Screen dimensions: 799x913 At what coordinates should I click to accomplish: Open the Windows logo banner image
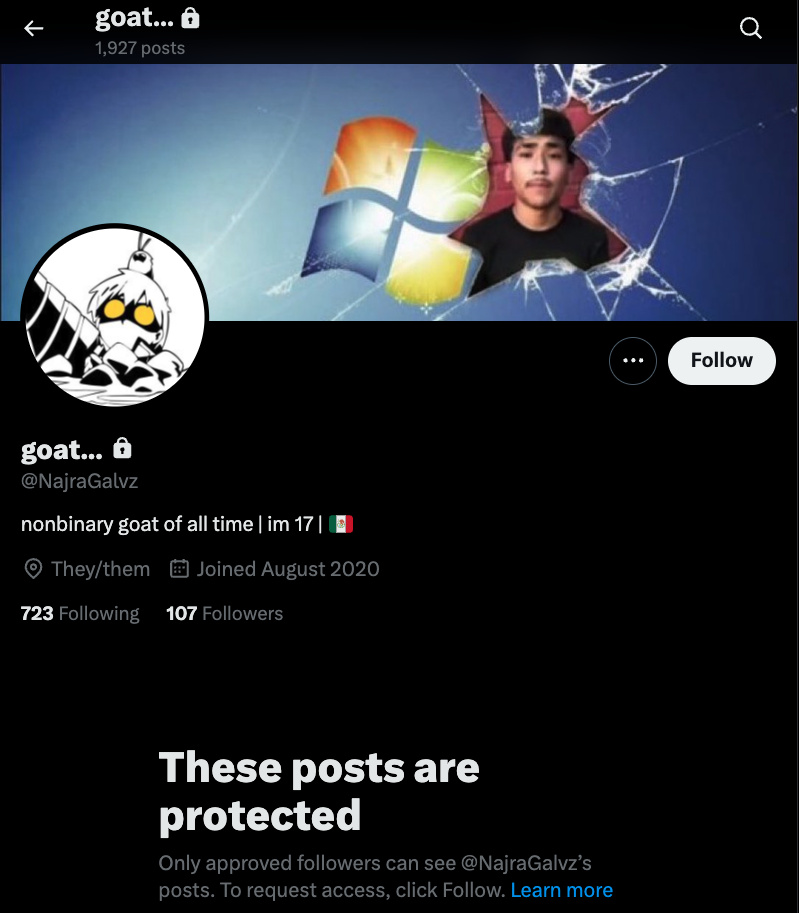coord(400,192)
